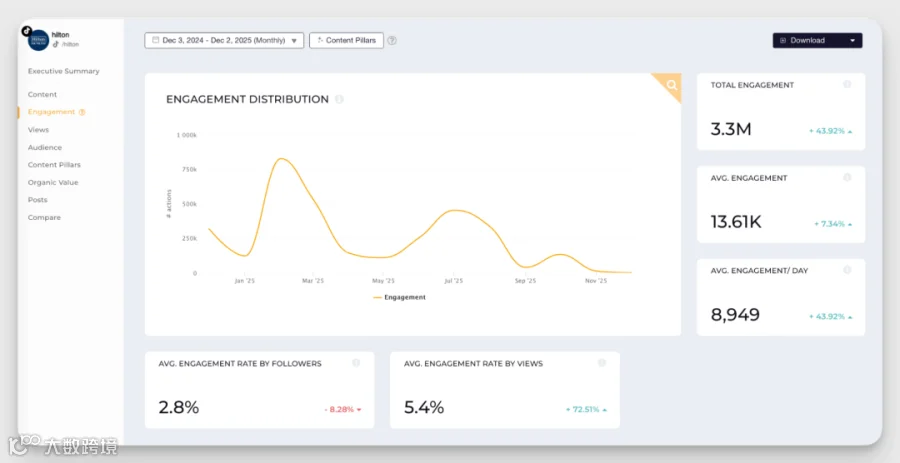Image resolution: width=900 pixels, height=463 pixels.
Task: Click the /hilton handle text
Action: 70,44
